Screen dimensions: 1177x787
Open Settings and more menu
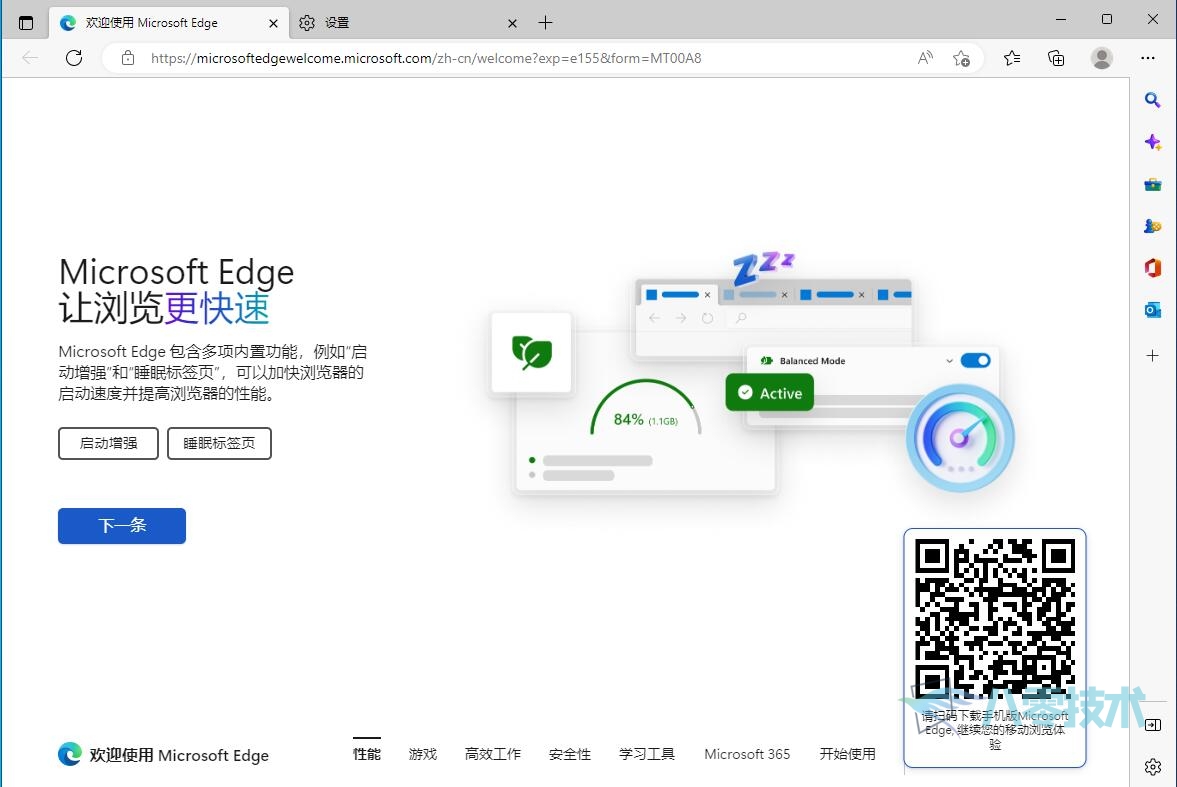(1148, 58)
